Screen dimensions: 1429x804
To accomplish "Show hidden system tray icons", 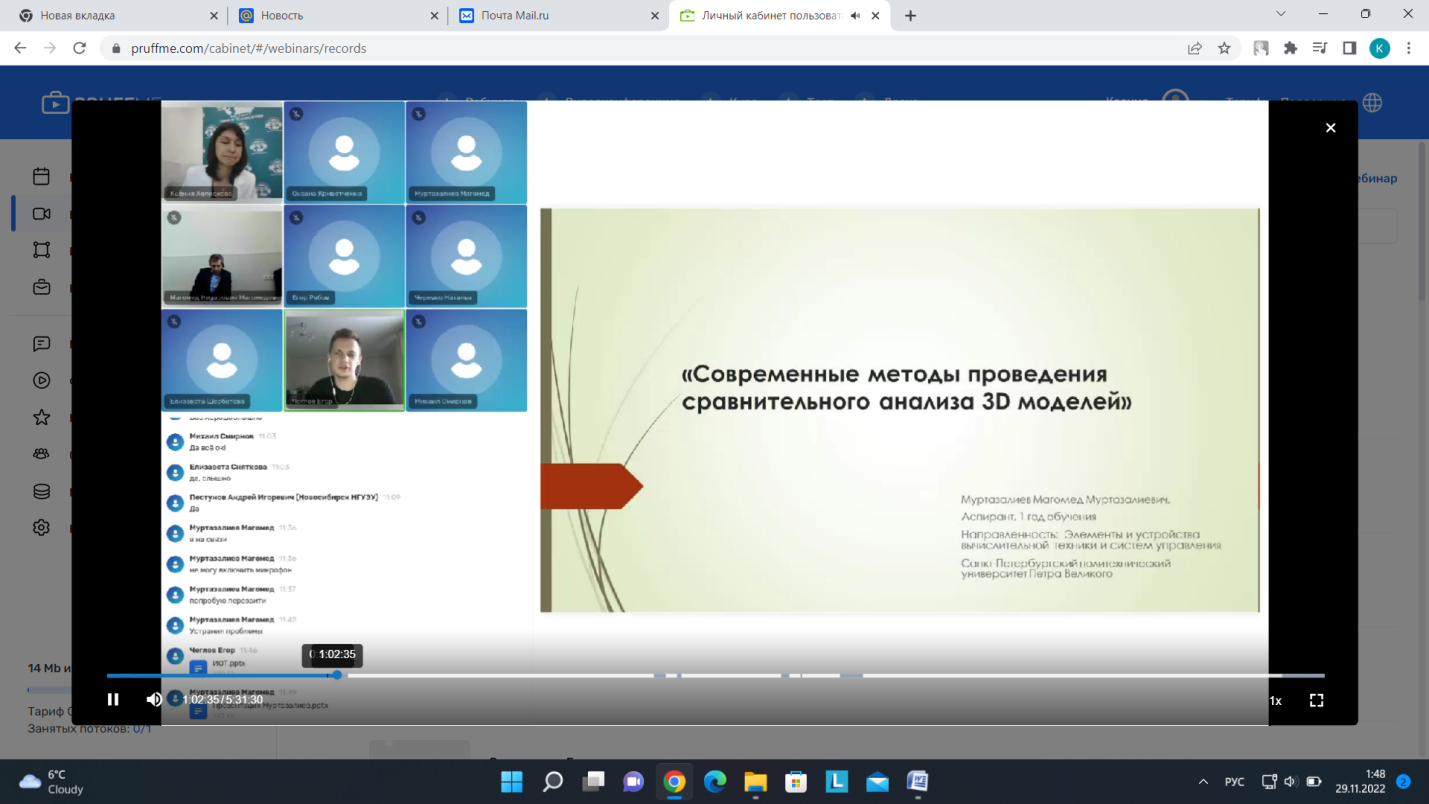I will (1203, 781).
